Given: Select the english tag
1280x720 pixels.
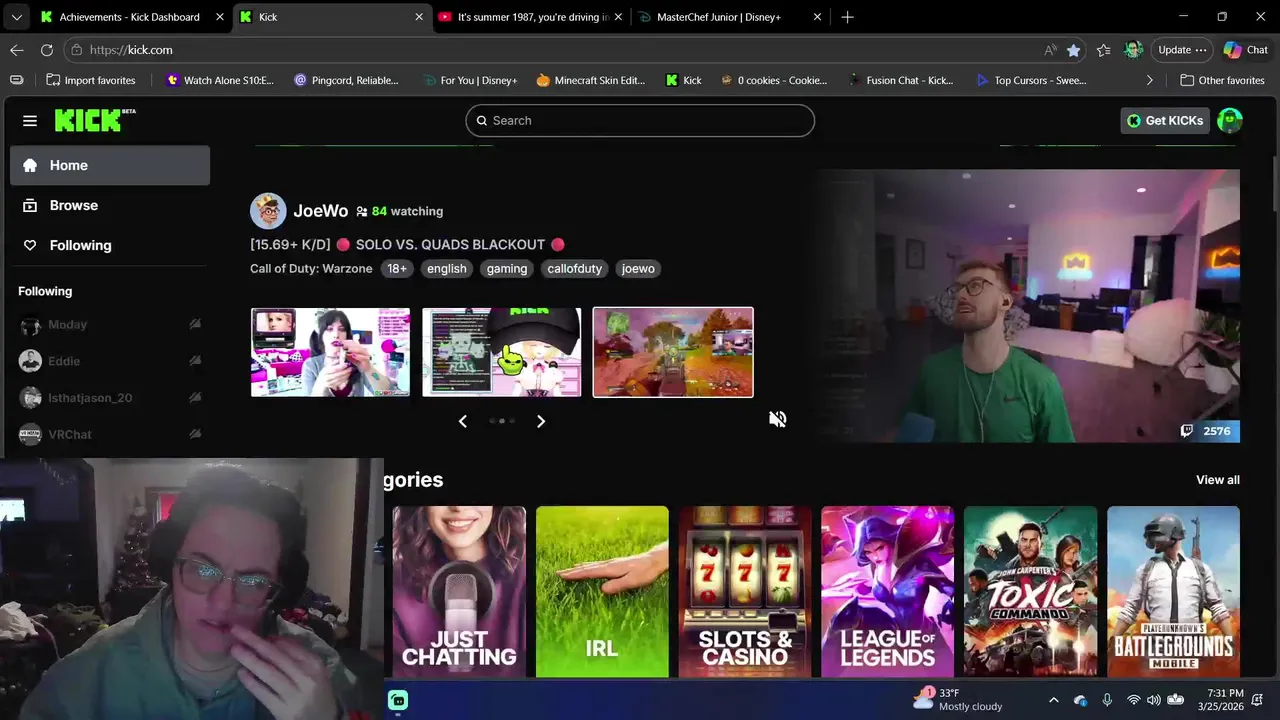Looking at the screenshot, I should [447, 268].
